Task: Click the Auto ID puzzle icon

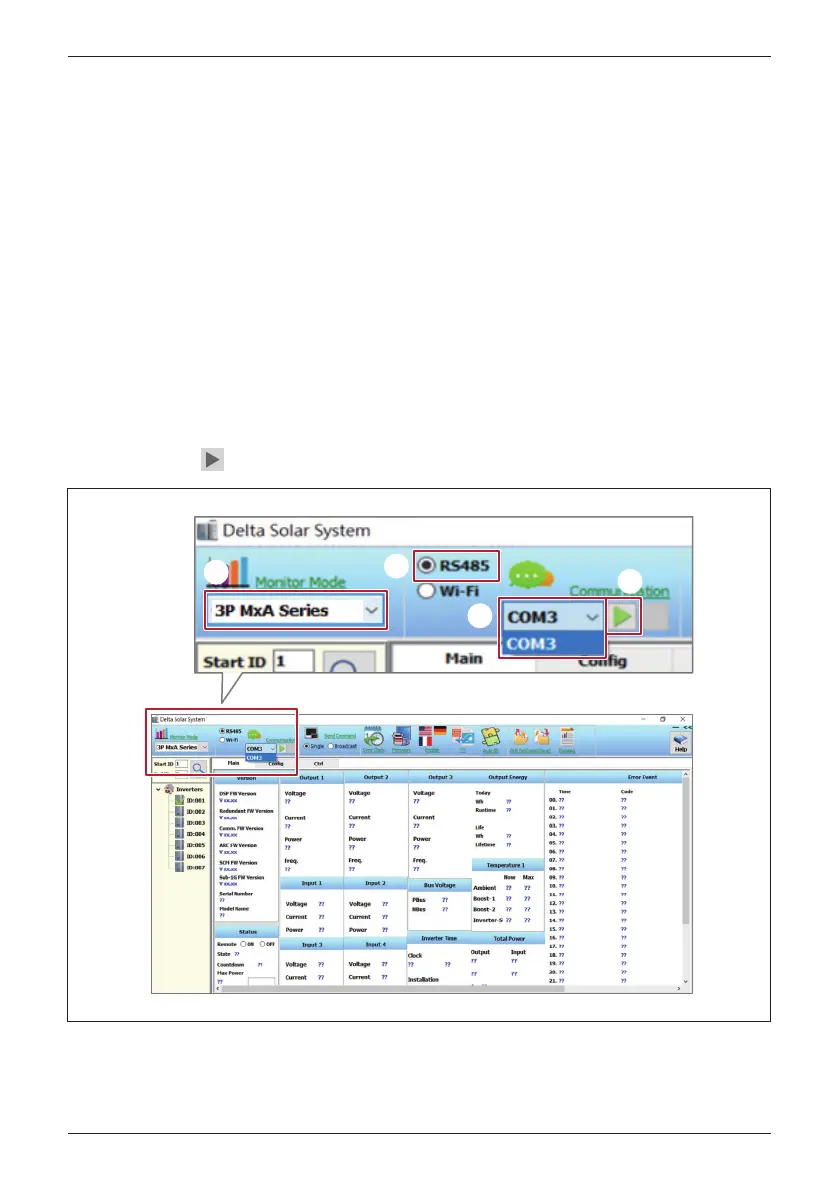Action: point(490,736)
